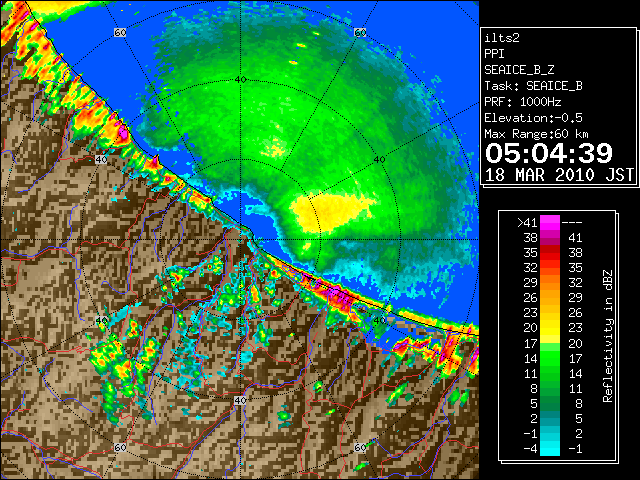Click the SEAICE_B_Z product name

point(519,70)
